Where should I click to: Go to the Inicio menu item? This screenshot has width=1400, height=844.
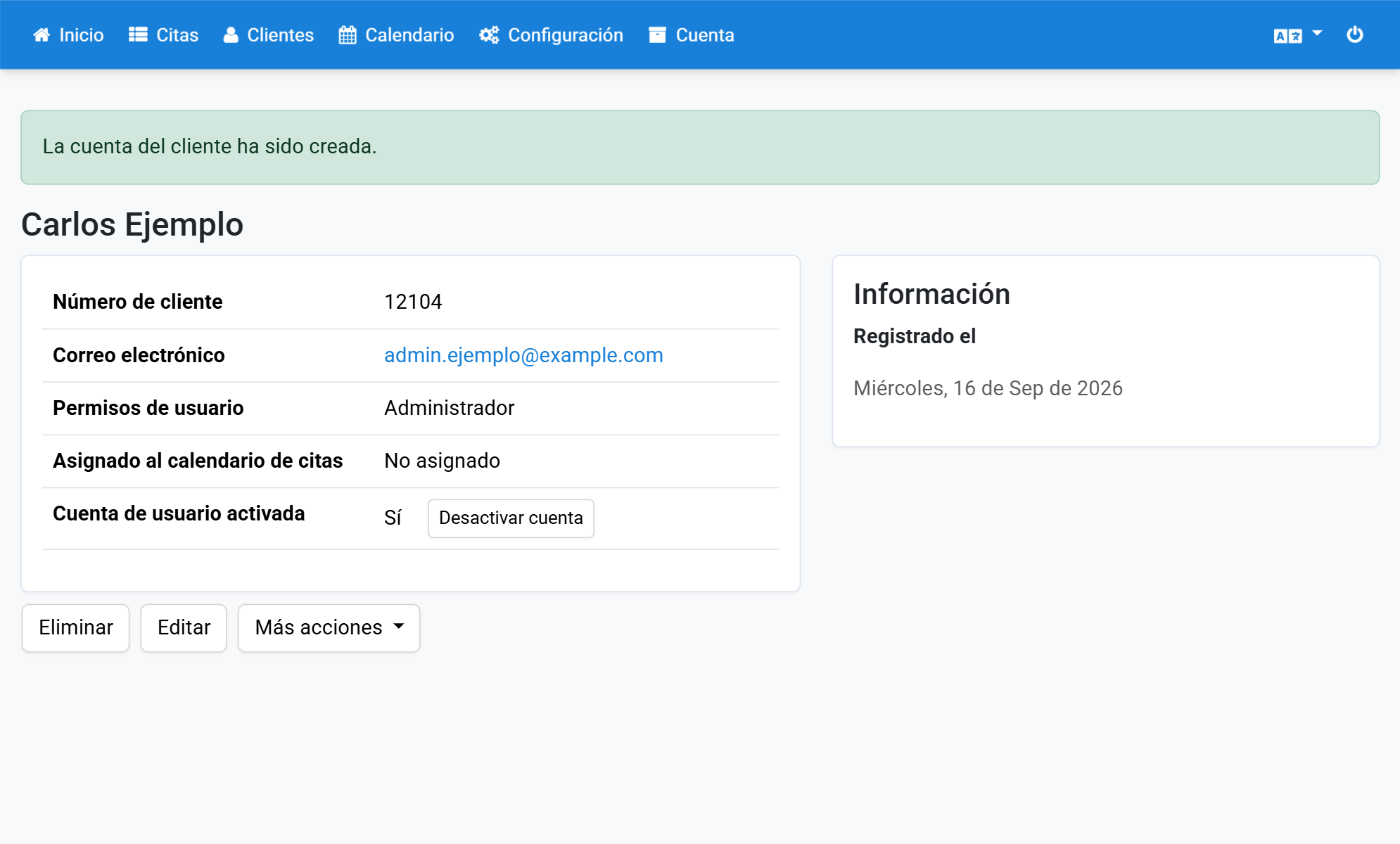point(68,35)
